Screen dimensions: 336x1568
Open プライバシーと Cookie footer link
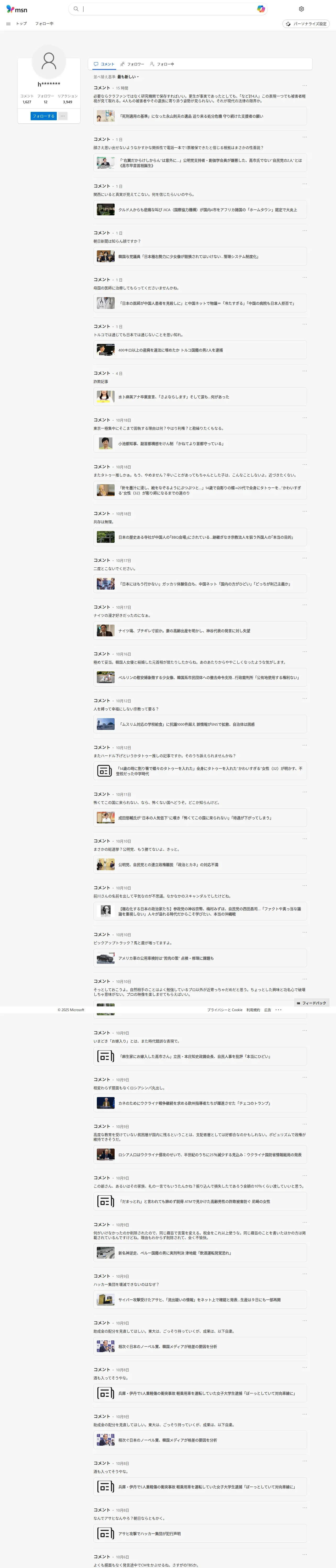225,1010
